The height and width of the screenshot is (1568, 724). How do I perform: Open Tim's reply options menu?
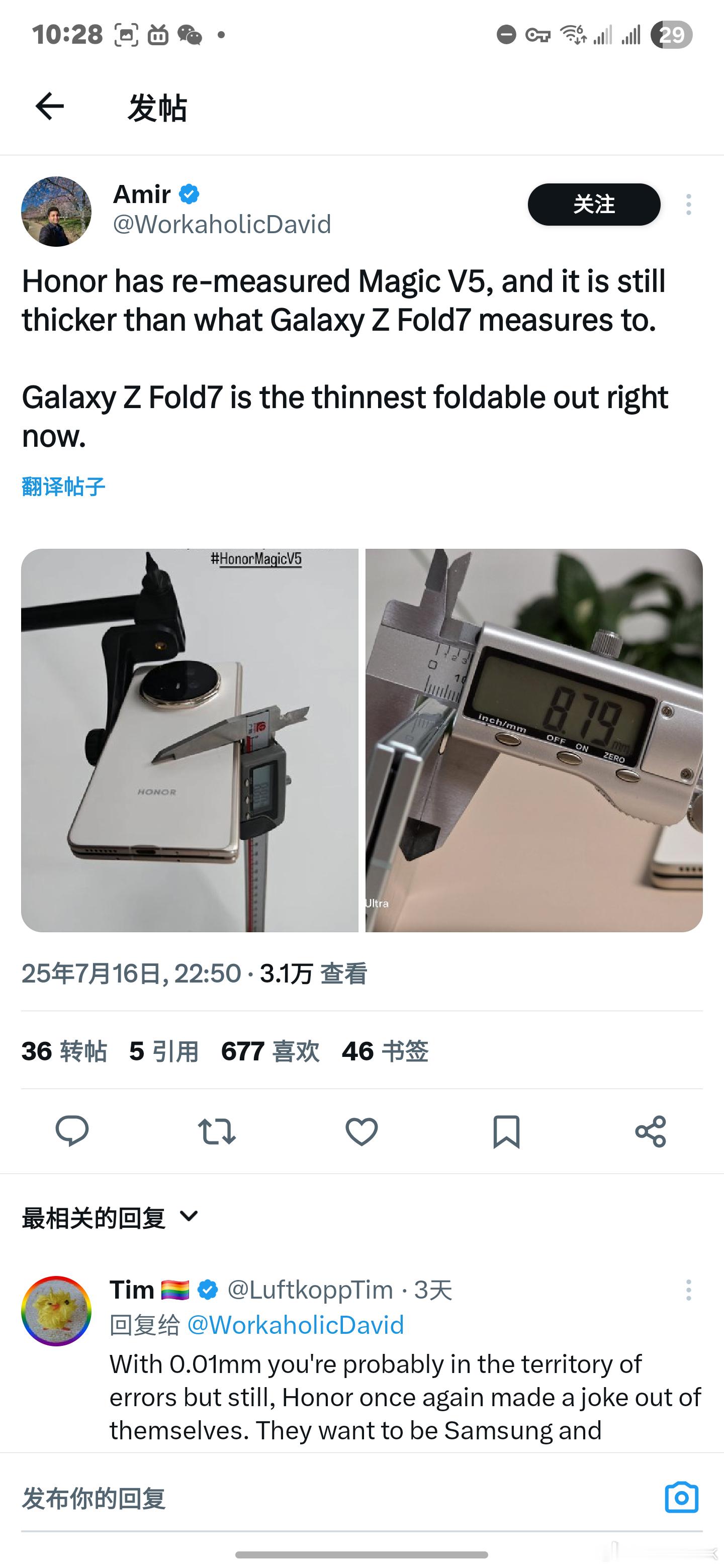(x=689, y=1290)
